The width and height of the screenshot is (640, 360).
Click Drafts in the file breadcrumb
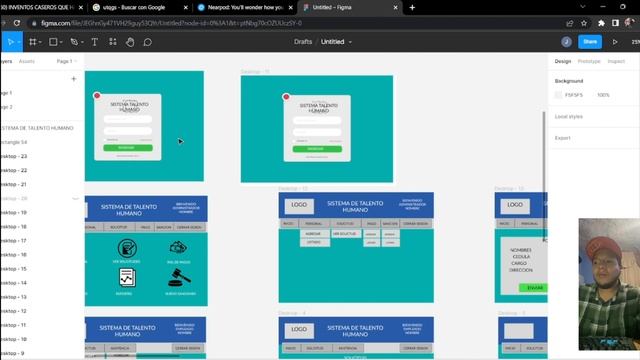(303, 42)
